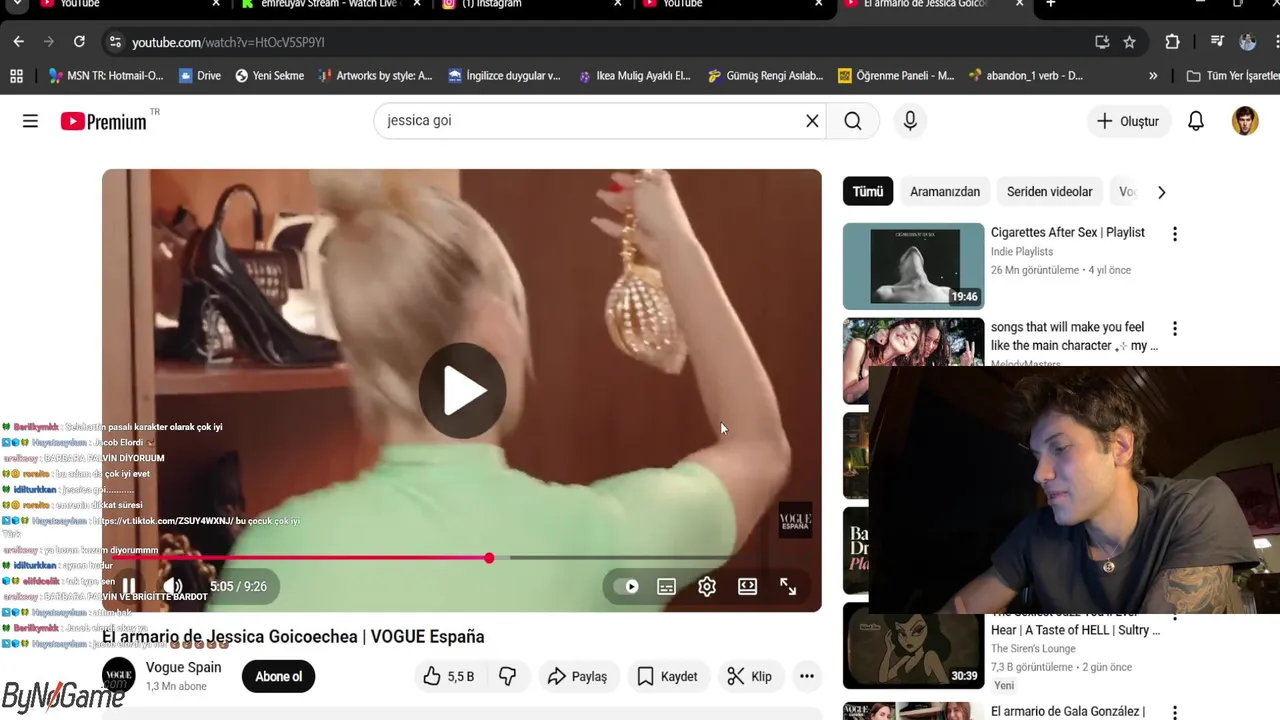The height and width of the screenshot is (720, 1280).
Task: Open the Artworks by style bookmark
Action: pyautogui.click(x=375, y=75)
